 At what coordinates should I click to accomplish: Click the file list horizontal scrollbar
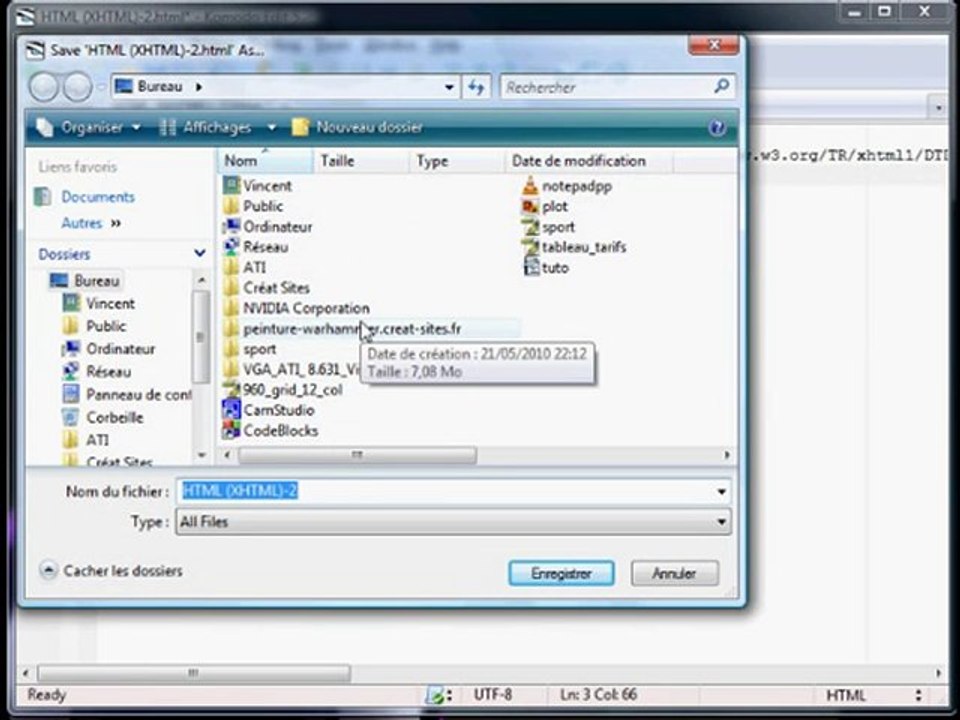pos(357,455)
